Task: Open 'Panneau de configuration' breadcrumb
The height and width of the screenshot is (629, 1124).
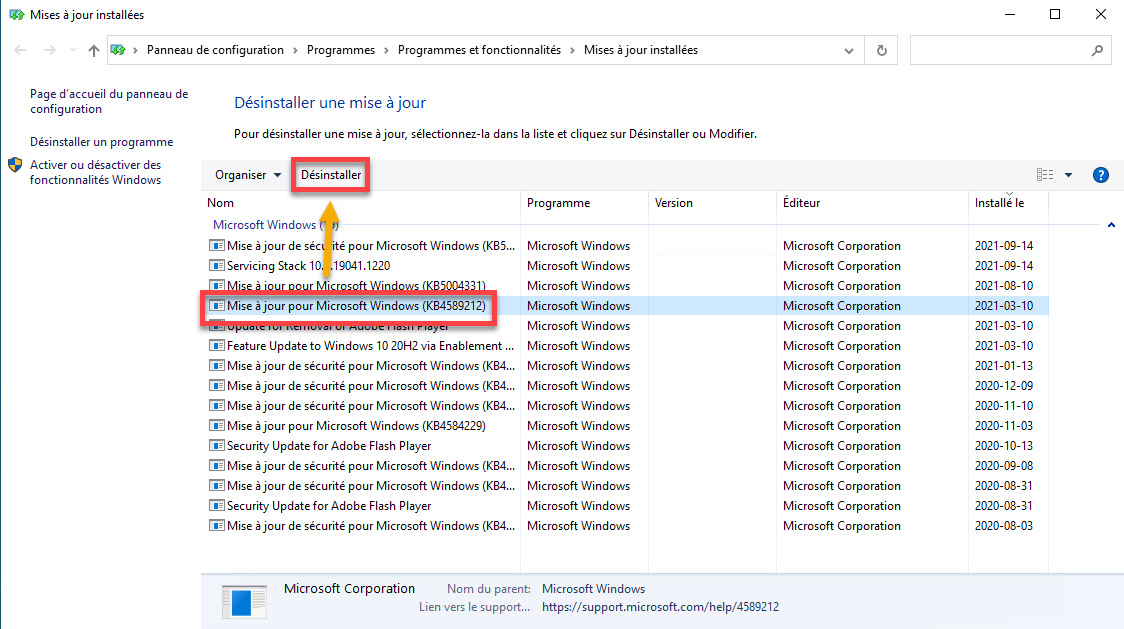Action: [x=215, y=50]
